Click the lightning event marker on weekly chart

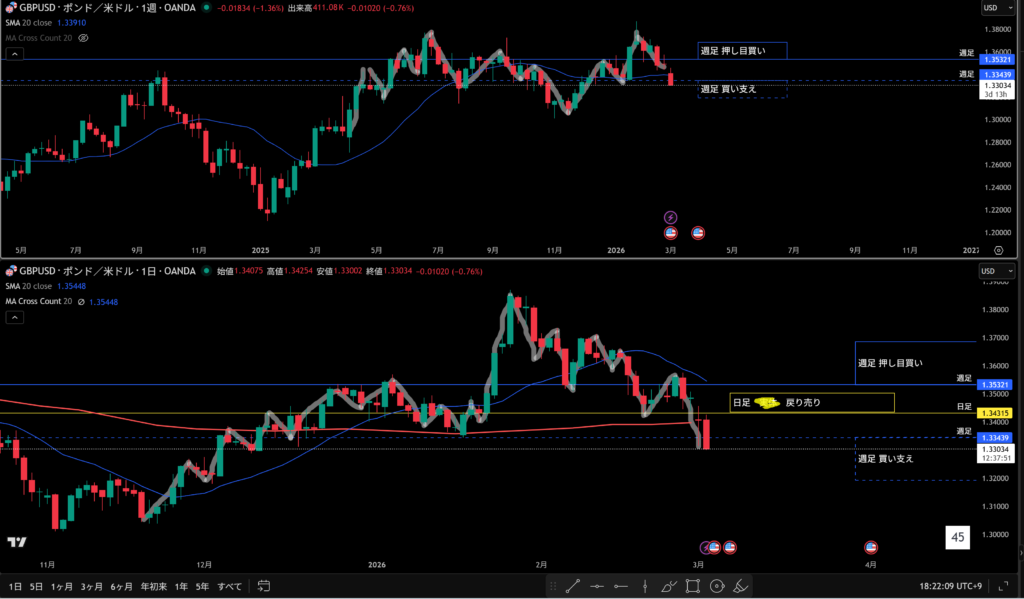point(671,217)
